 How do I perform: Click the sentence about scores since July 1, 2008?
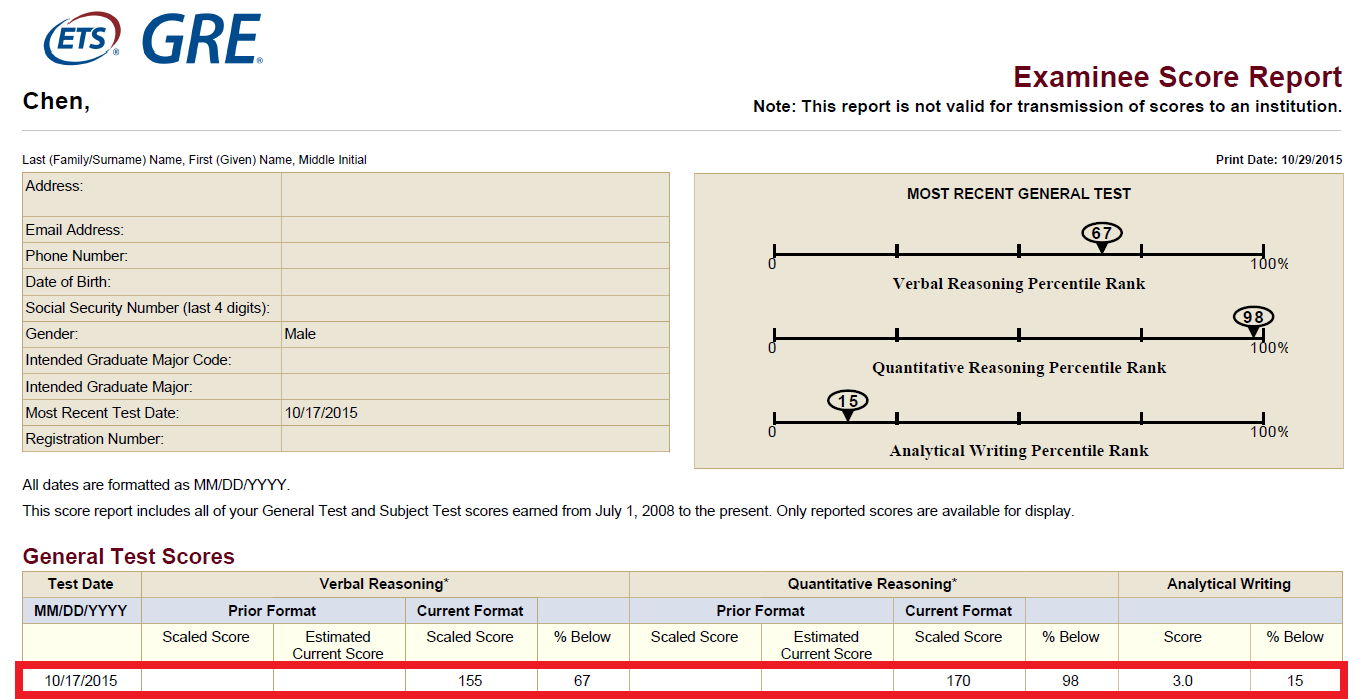click(x=548, y=511)
